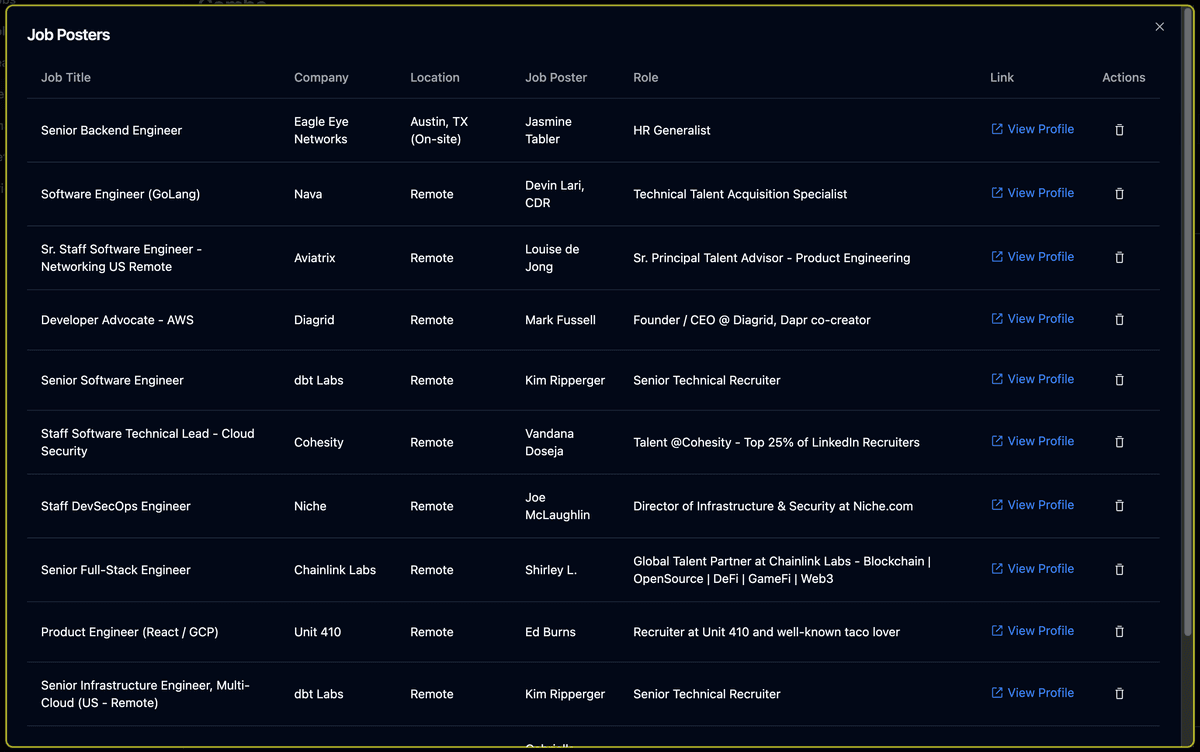View profile of Louise de Jong
Viewport: 1200px width, 752px height.
pyautogui.click(x=1032, y=257)
